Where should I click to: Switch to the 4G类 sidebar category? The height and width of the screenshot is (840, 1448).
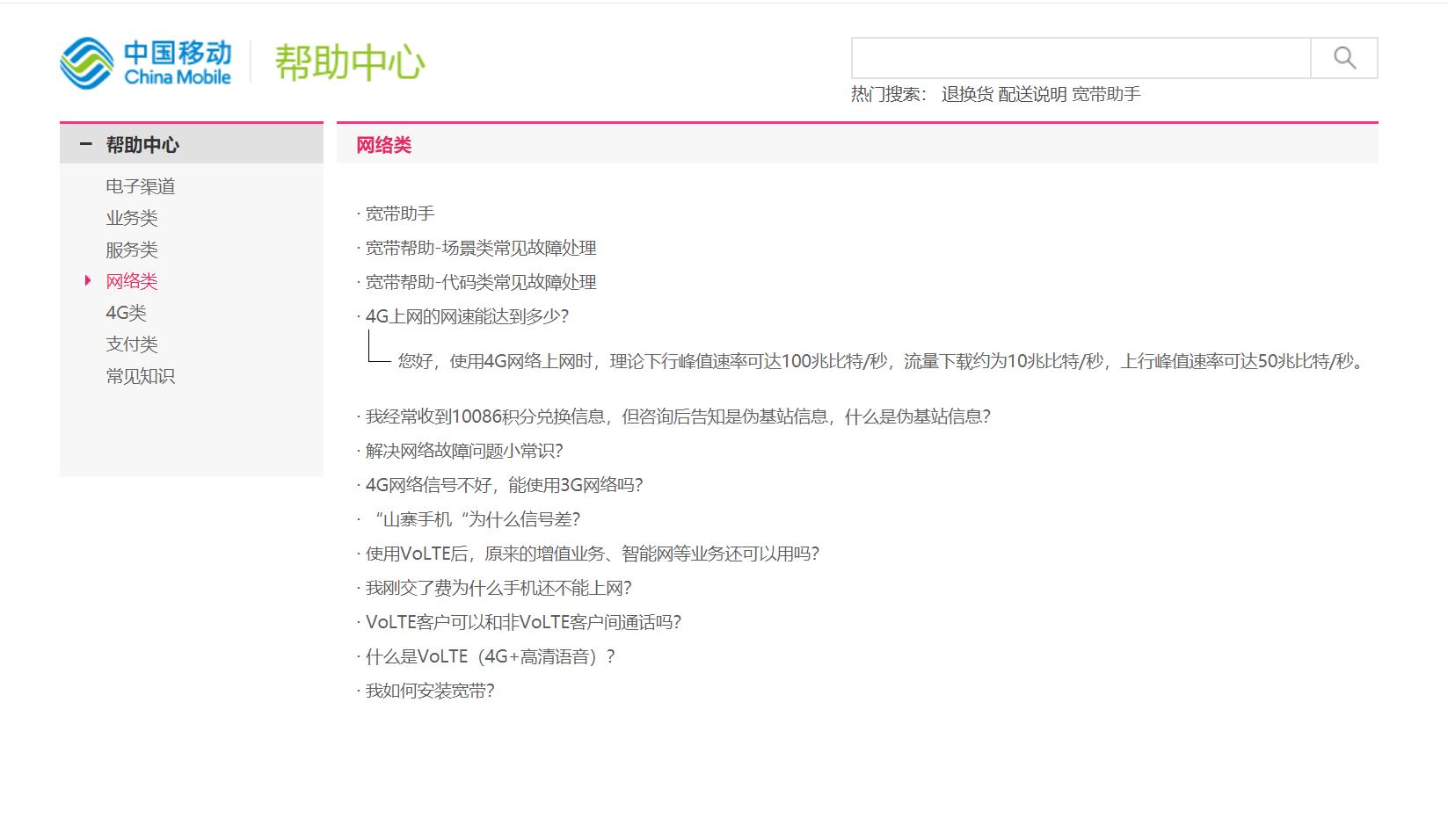pyautogui.click(x=127, y=312)
